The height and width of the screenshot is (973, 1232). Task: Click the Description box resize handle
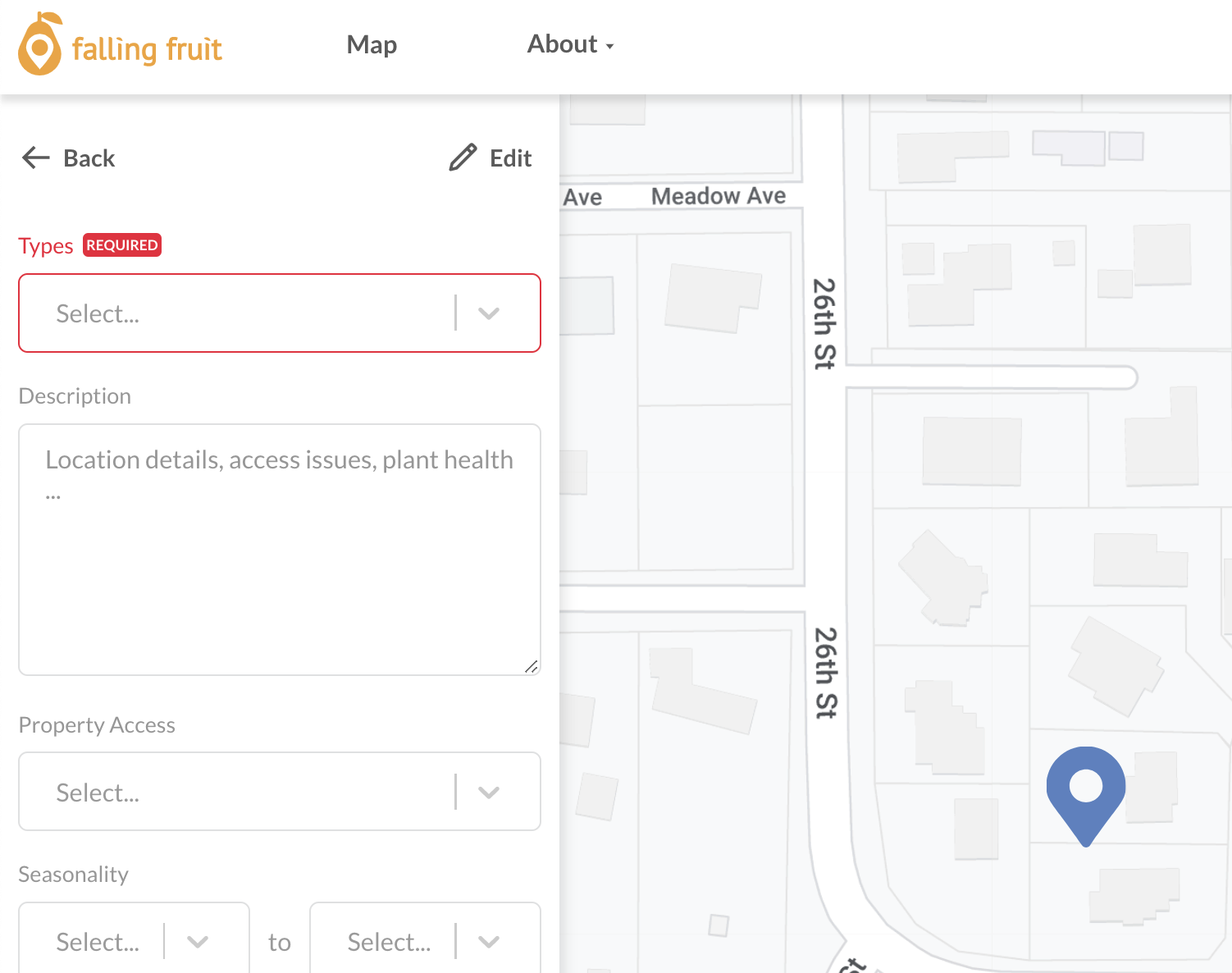(x=532, y=667)
